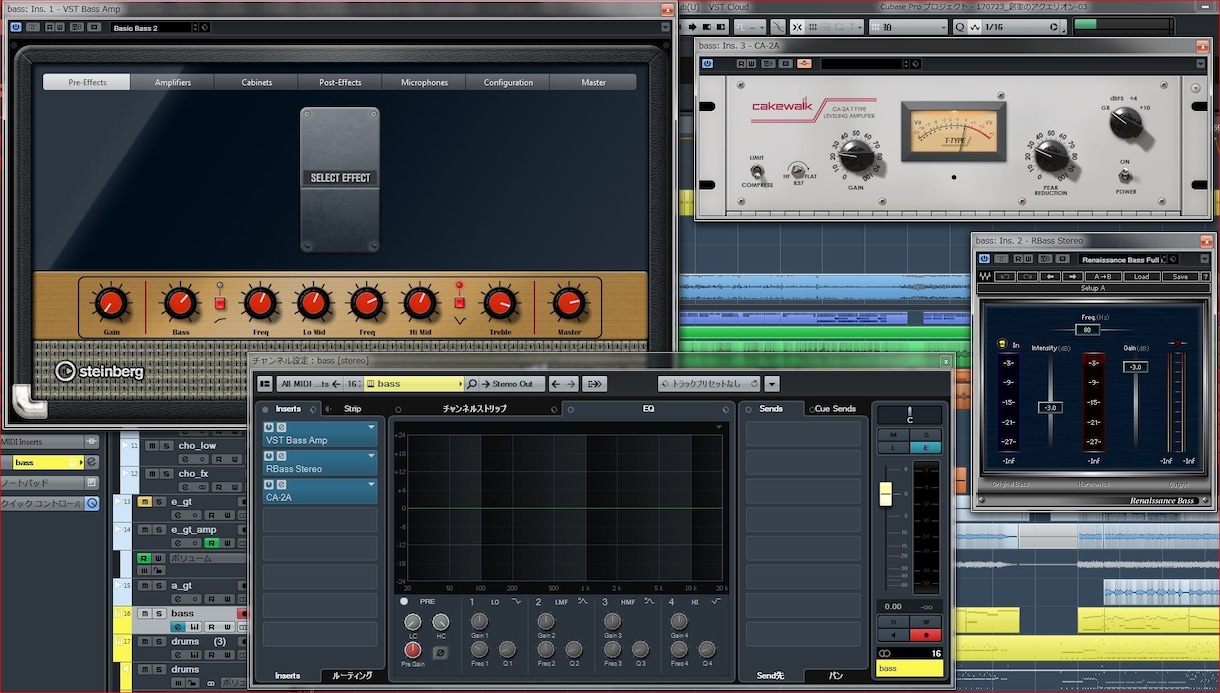
Task: Open the Cabinets tab
Action: 257,82
